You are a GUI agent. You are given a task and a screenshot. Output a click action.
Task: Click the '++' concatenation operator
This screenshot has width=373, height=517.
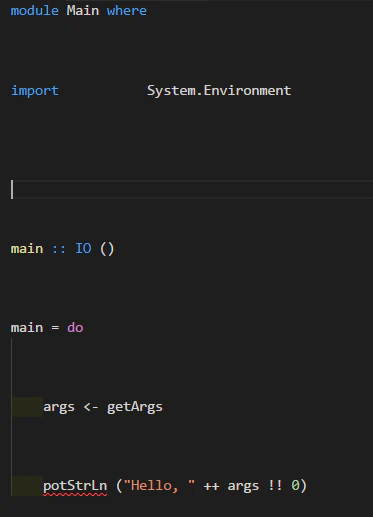tap(211, 486)
